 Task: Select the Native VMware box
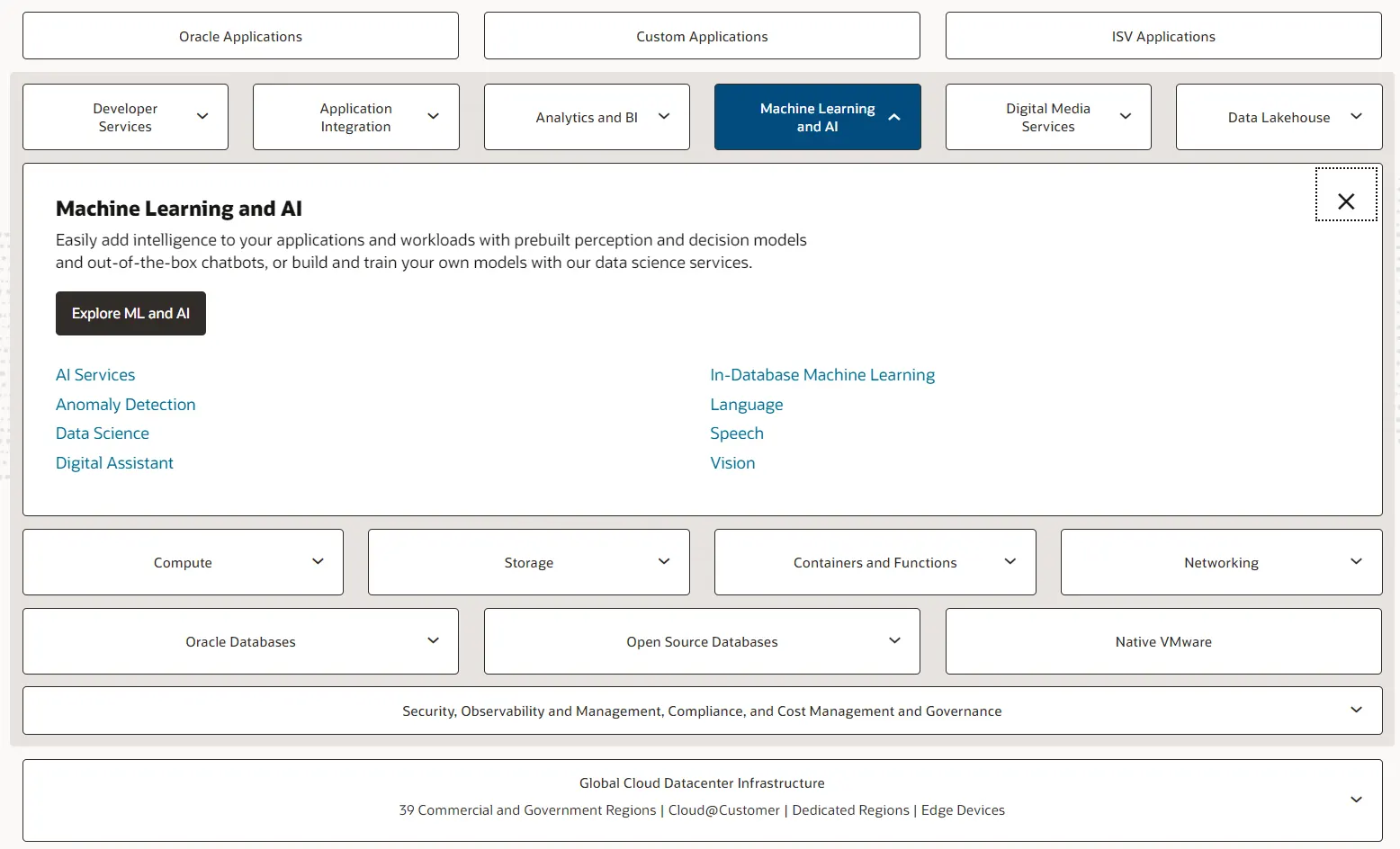tap(1163, 641)
